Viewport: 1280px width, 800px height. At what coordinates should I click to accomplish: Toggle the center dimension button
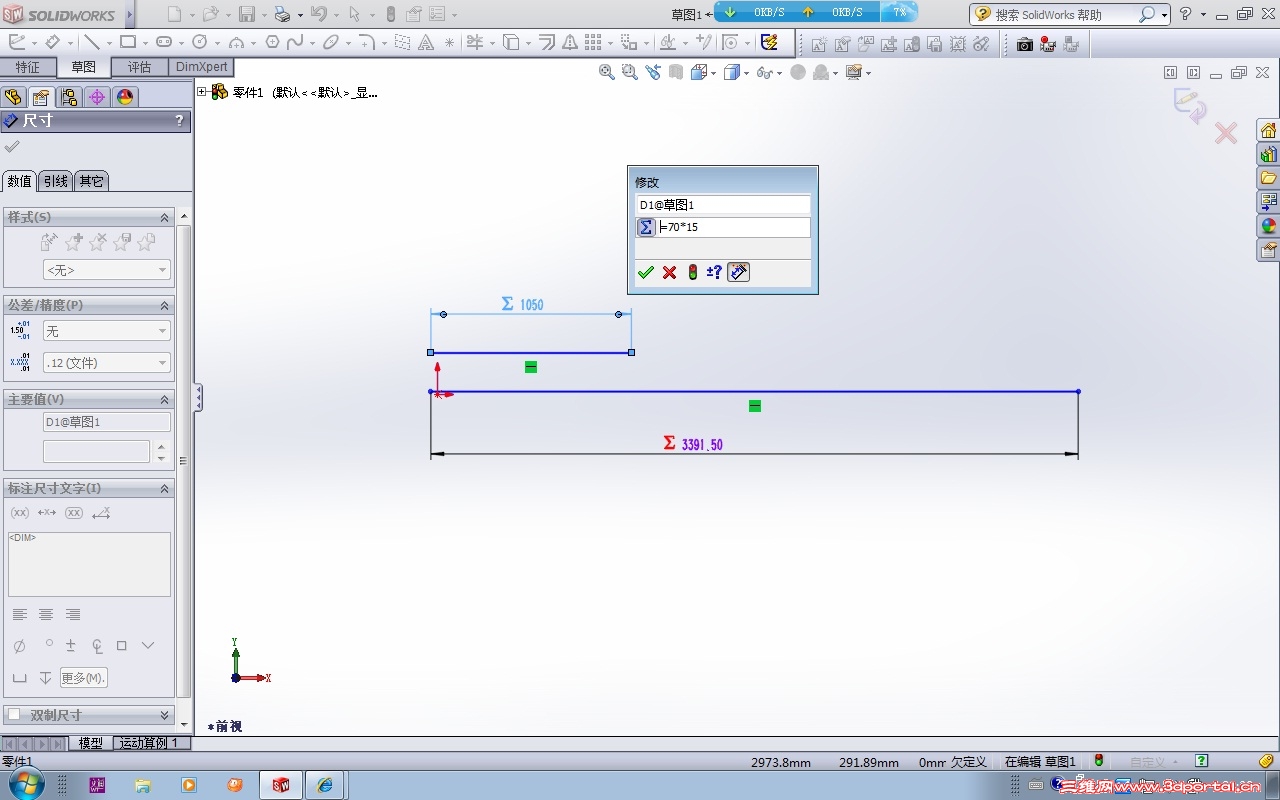[47, 513]
